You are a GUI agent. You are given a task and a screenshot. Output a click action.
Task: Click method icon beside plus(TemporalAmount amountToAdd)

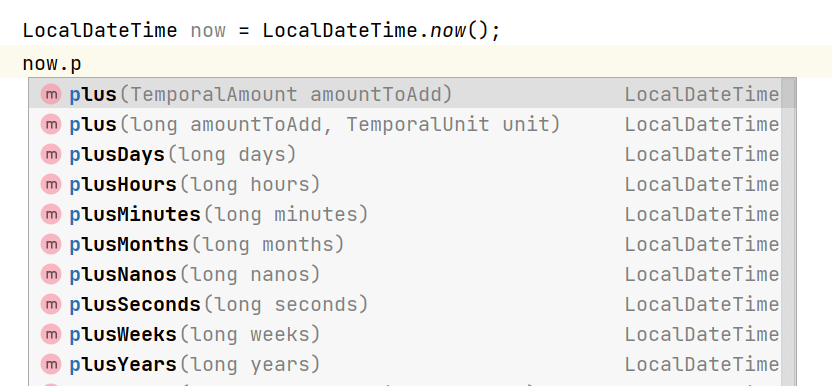coord(51,95)
